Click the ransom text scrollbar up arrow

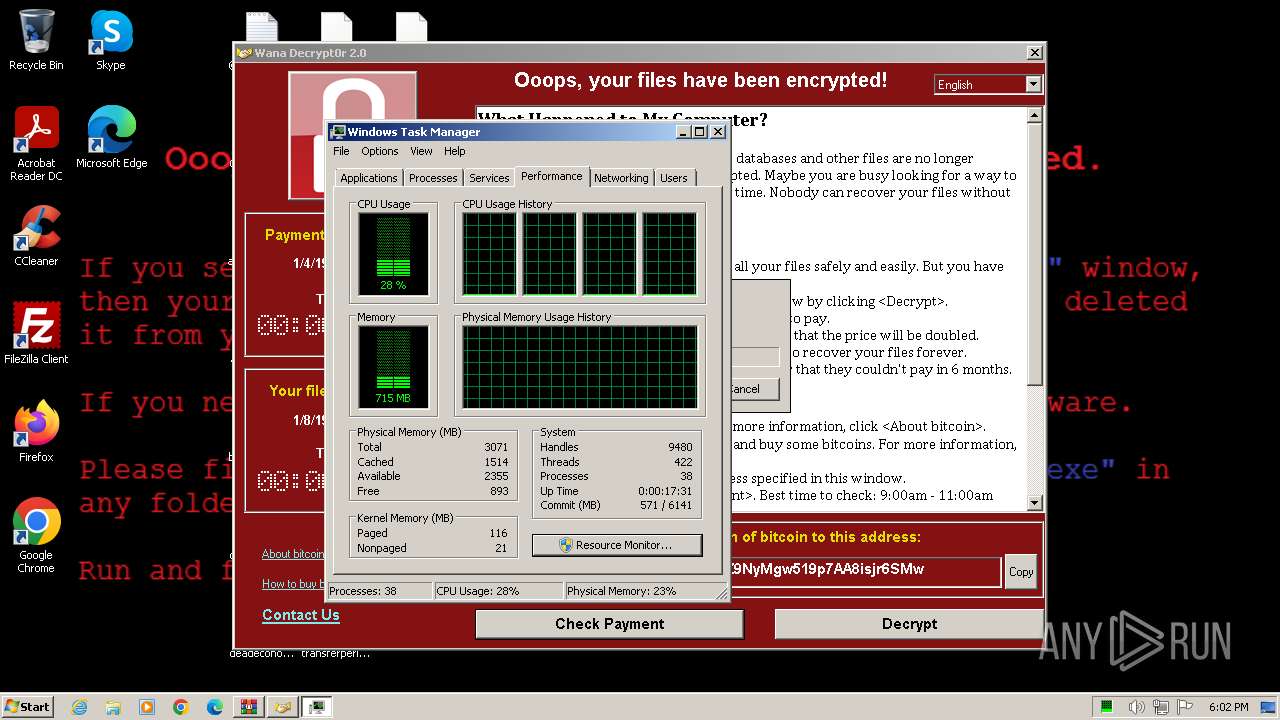coord(1035,116)
